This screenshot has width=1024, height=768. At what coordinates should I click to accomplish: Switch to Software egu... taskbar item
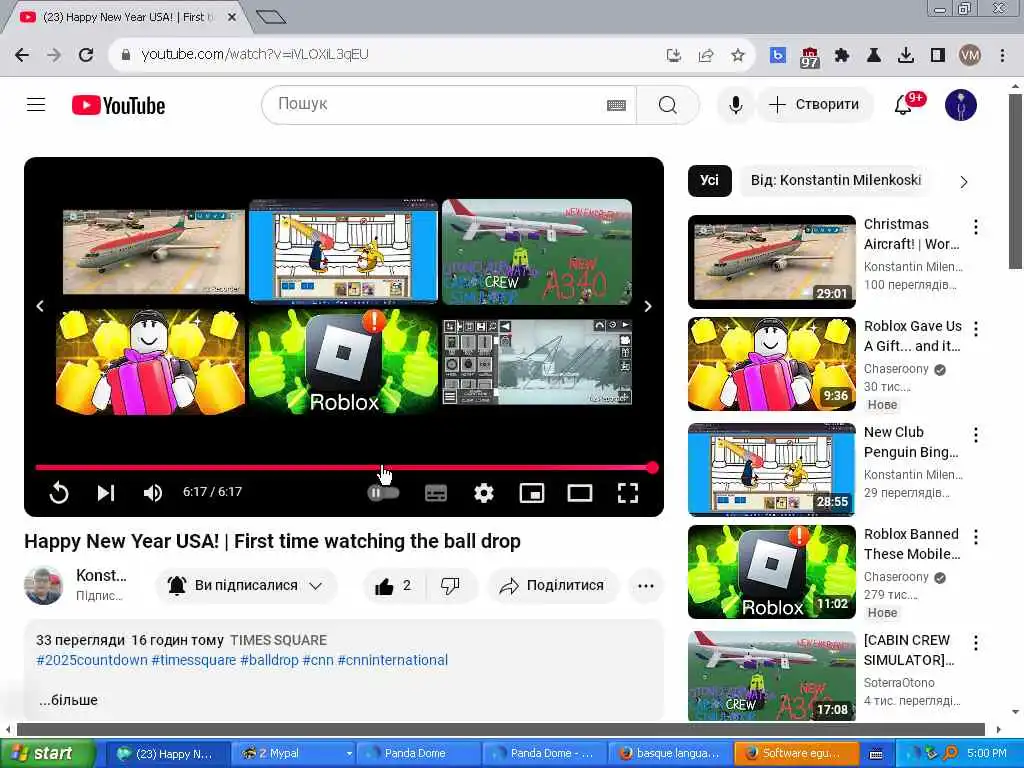[x=797, y=753]
